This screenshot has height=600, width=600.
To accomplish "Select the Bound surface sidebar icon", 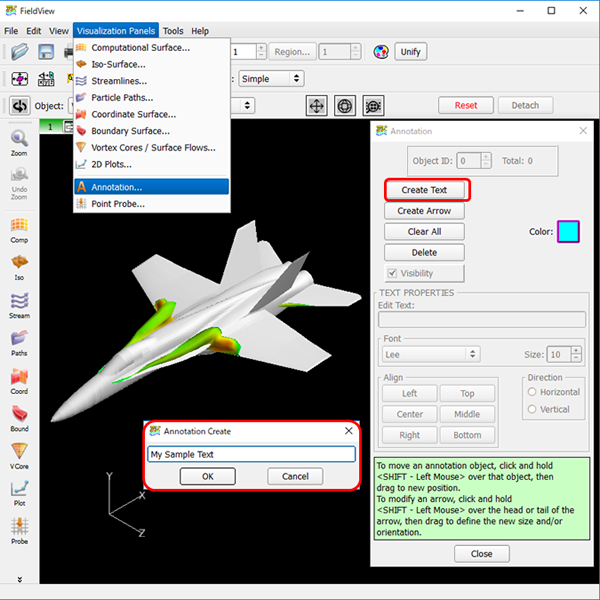I will [19, 418].
